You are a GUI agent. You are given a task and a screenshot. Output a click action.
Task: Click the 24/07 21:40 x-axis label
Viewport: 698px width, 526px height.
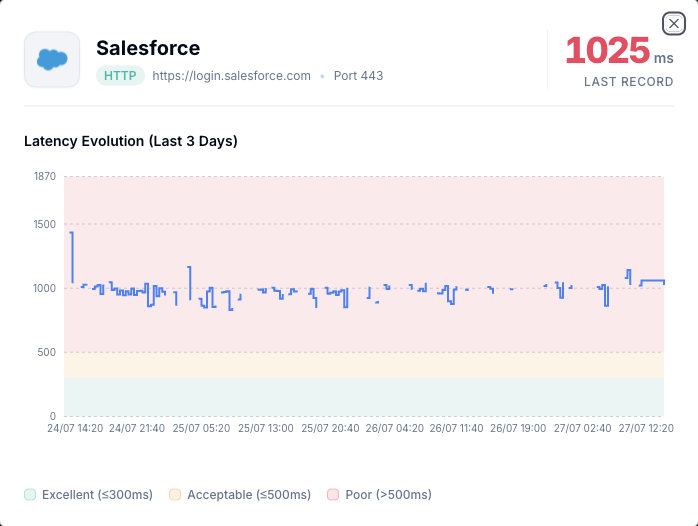click(137, 429)
